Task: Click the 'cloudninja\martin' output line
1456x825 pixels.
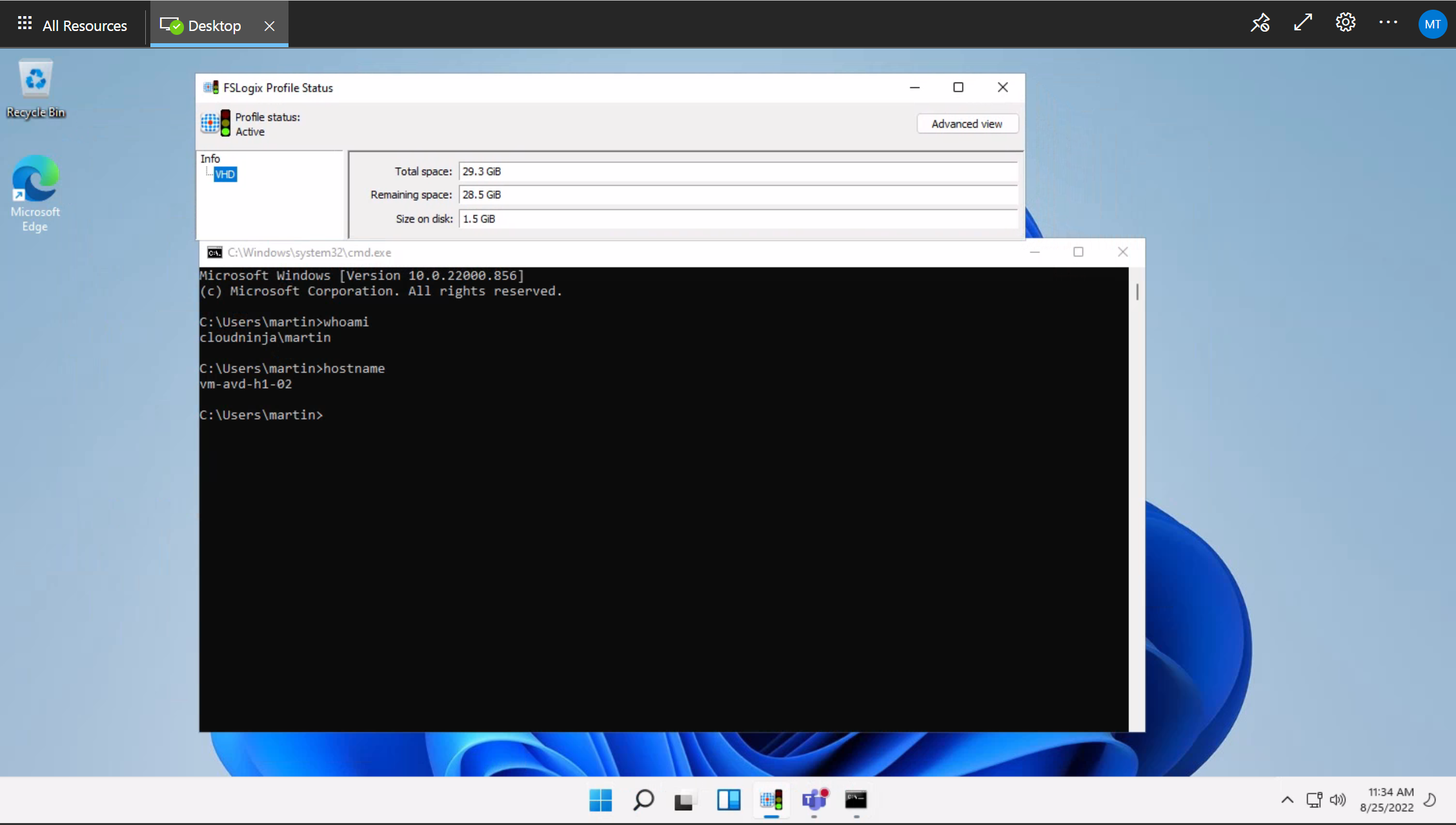Action: (265, 338)
